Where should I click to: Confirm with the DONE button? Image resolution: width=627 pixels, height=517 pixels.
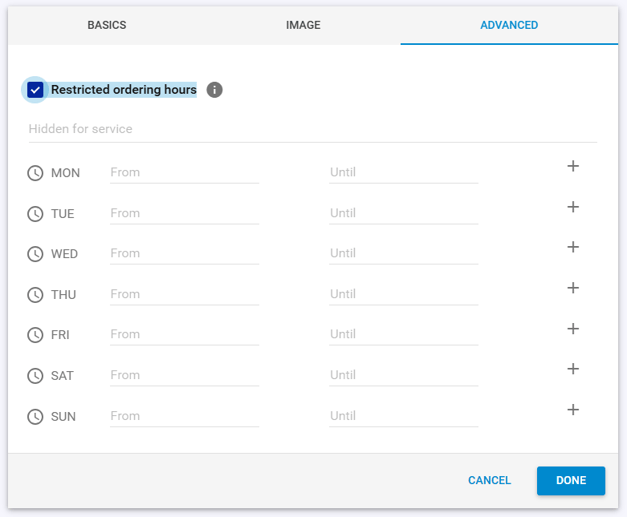coord(571,481)
